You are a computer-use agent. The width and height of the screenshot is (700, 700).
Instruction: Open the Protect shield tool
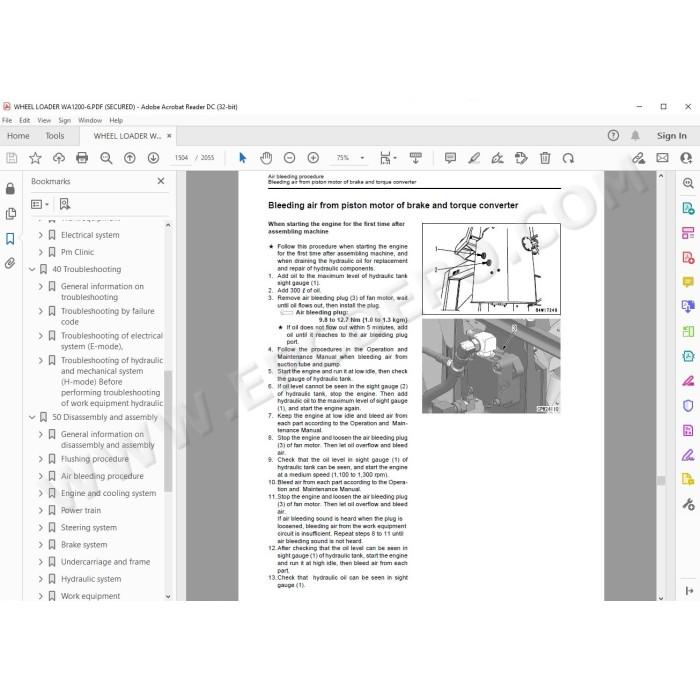click(x=688, y=405)
